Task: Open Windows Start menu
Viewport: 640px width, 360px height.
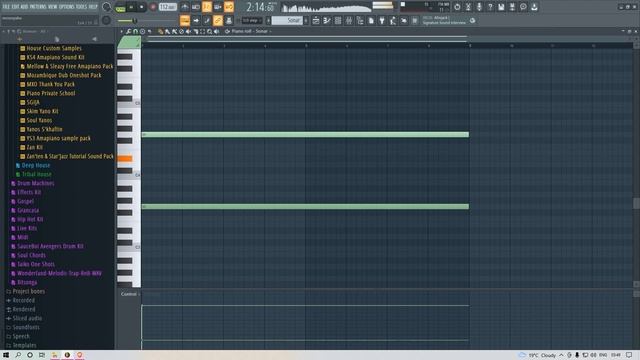Action: pos(6,355)
